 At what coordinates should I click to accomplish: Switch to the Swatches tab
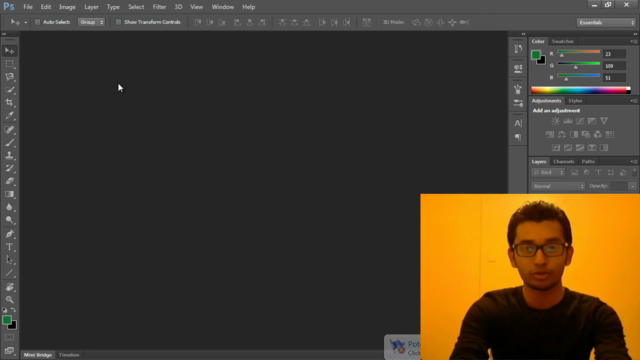tap(562, 41)
